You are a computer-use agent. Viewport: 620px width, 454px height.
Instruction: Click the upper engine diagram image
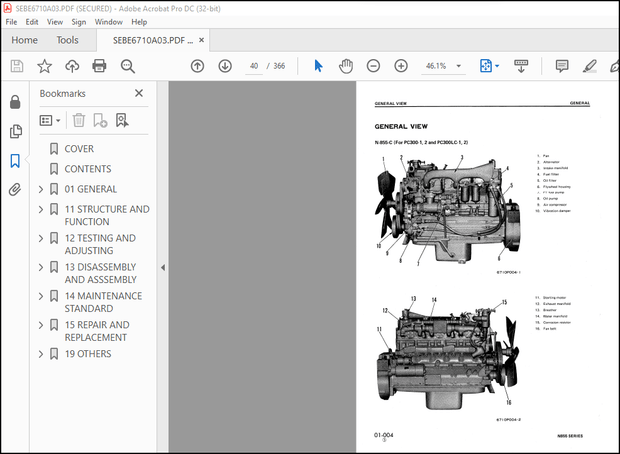(x=447, y=211)
